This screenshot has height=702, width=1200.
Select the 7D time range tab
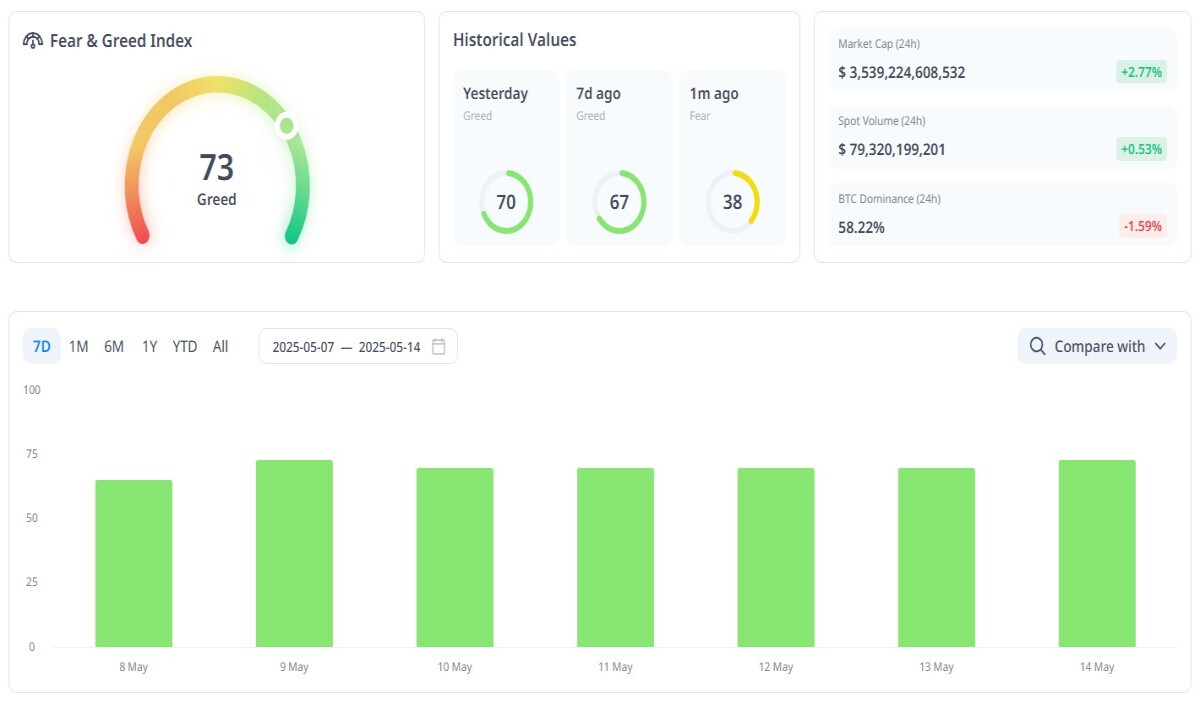(42, 346)
